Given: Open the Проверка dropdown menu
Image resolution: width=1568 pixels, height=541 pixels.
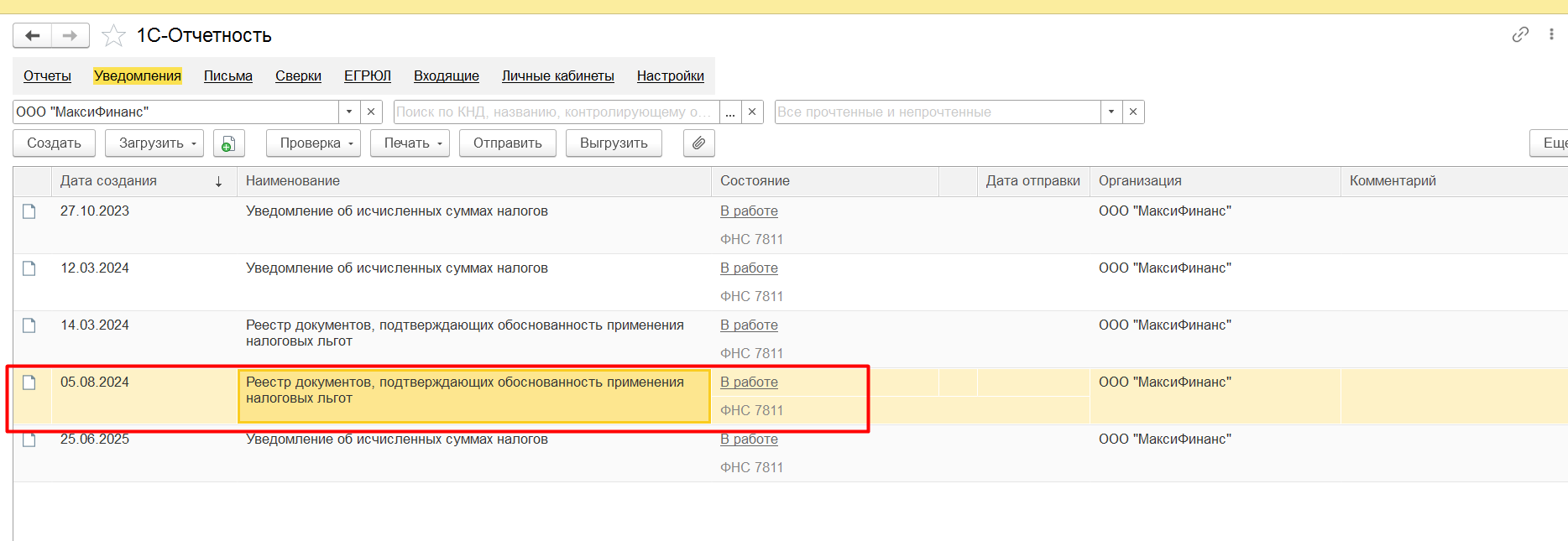Looking at the screenshot, I should point(313,143).
